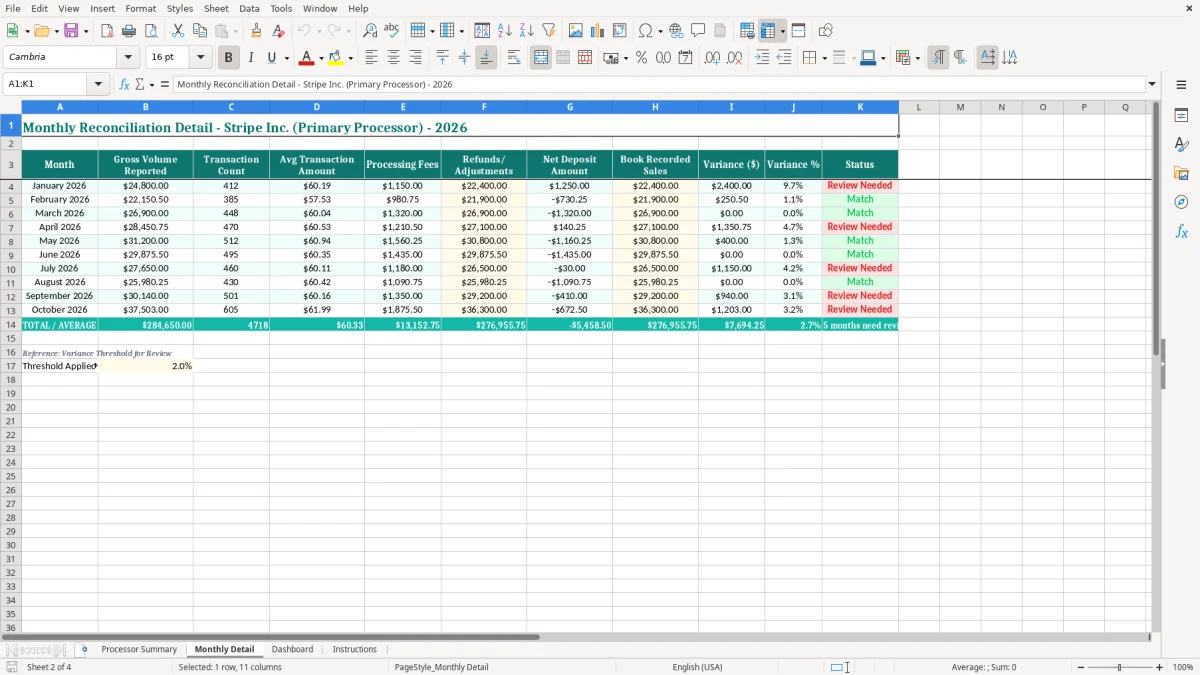This screenshot has height=675, width=1200.
Task: Switch to Instructions sheet tab
Action: [355, 649]
